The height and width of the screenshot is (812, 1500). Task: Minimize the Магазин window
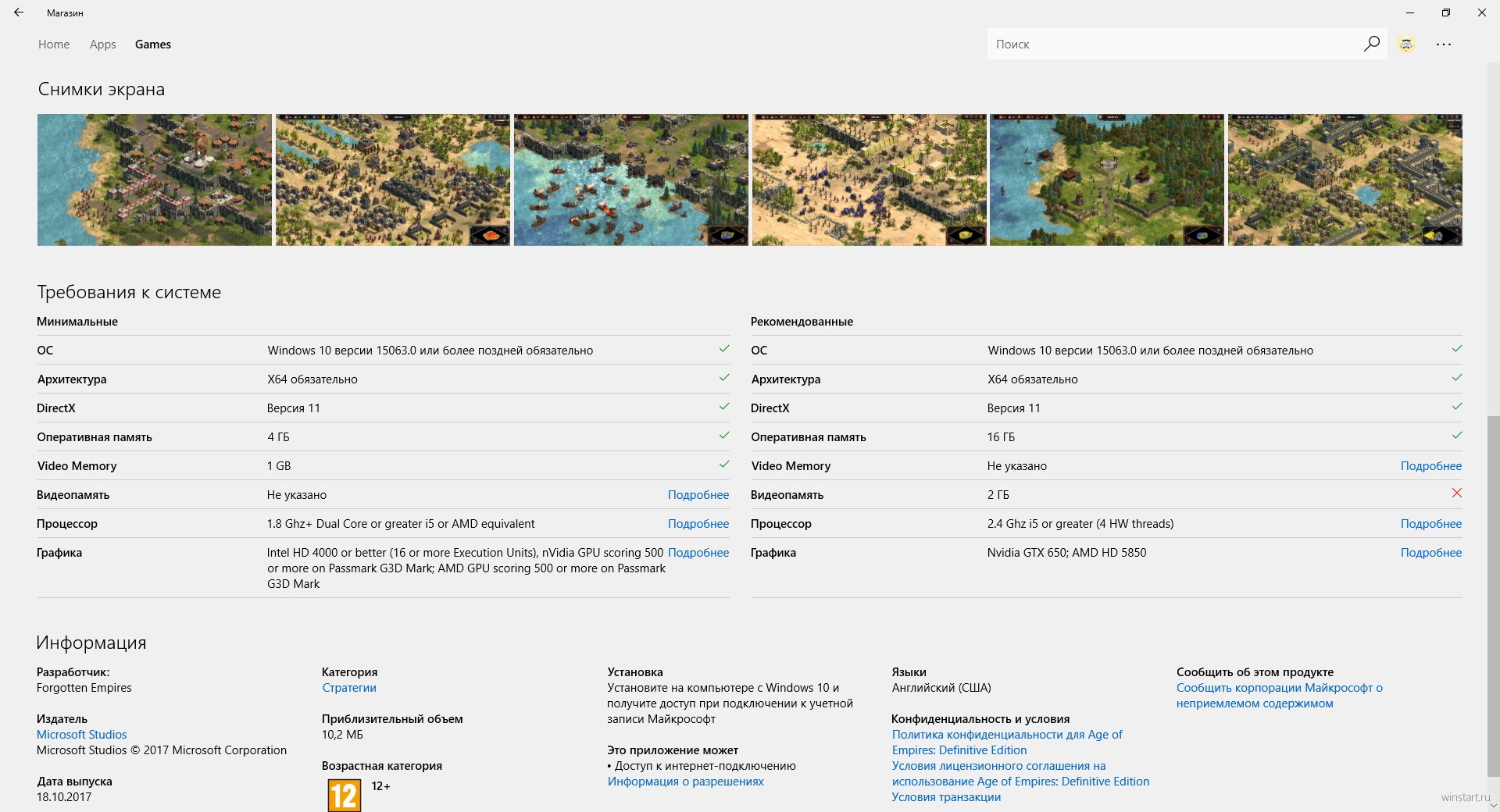1410,12
